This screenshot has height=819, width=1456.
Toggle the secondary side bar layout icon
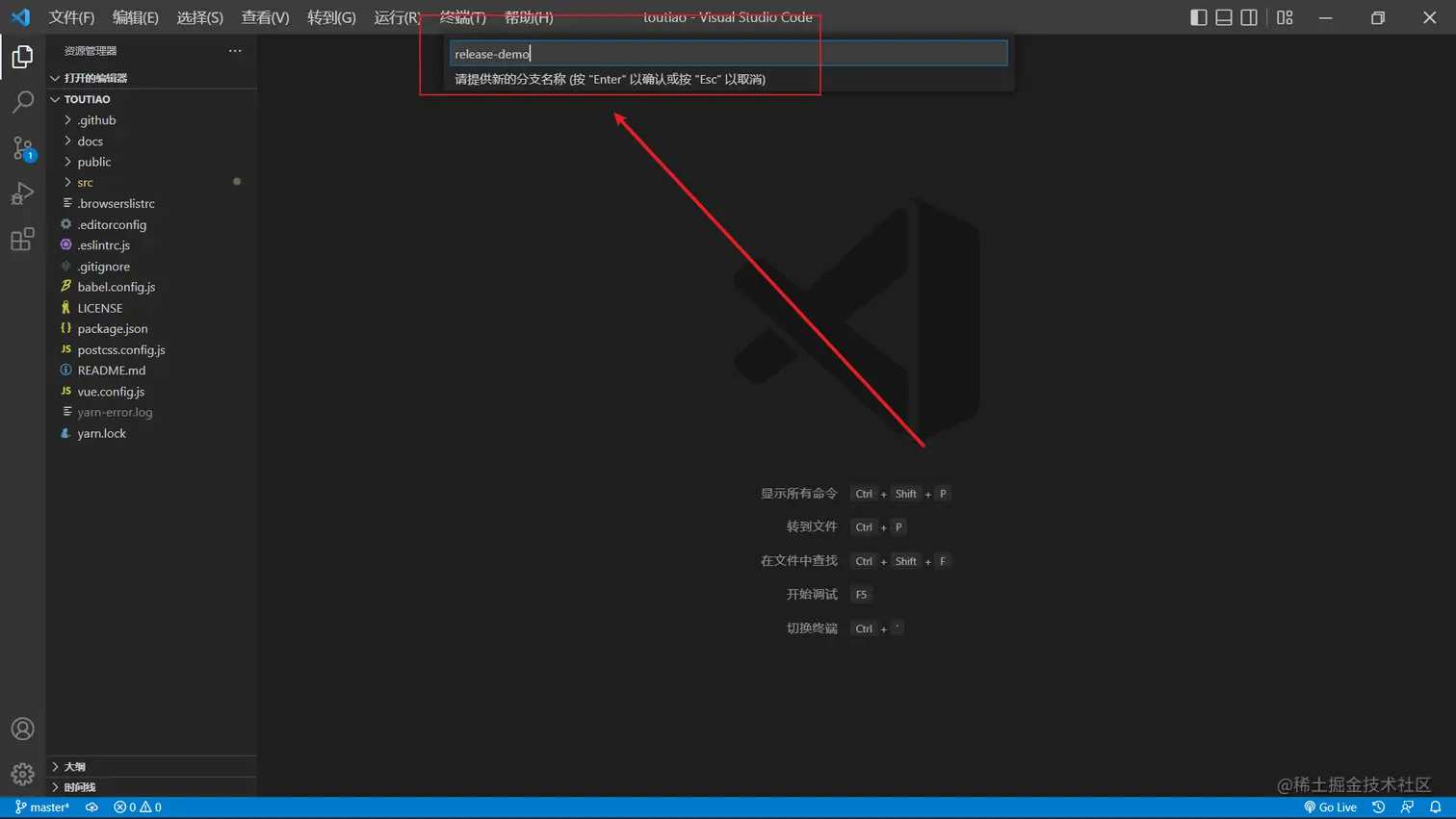(x=1249, y=17)
